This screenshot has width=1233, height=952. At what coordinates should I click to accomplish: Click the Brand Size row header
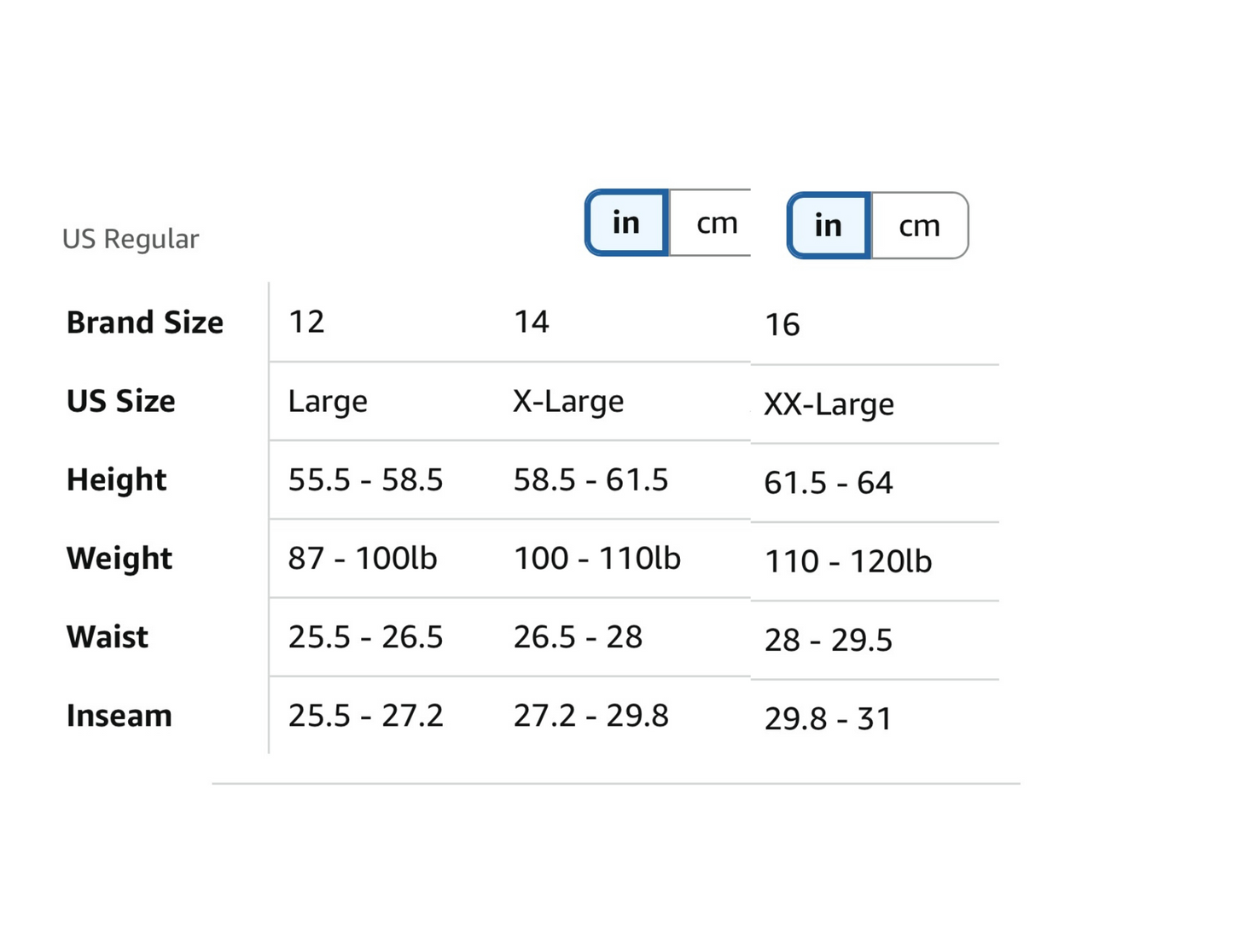coord(144,322)
